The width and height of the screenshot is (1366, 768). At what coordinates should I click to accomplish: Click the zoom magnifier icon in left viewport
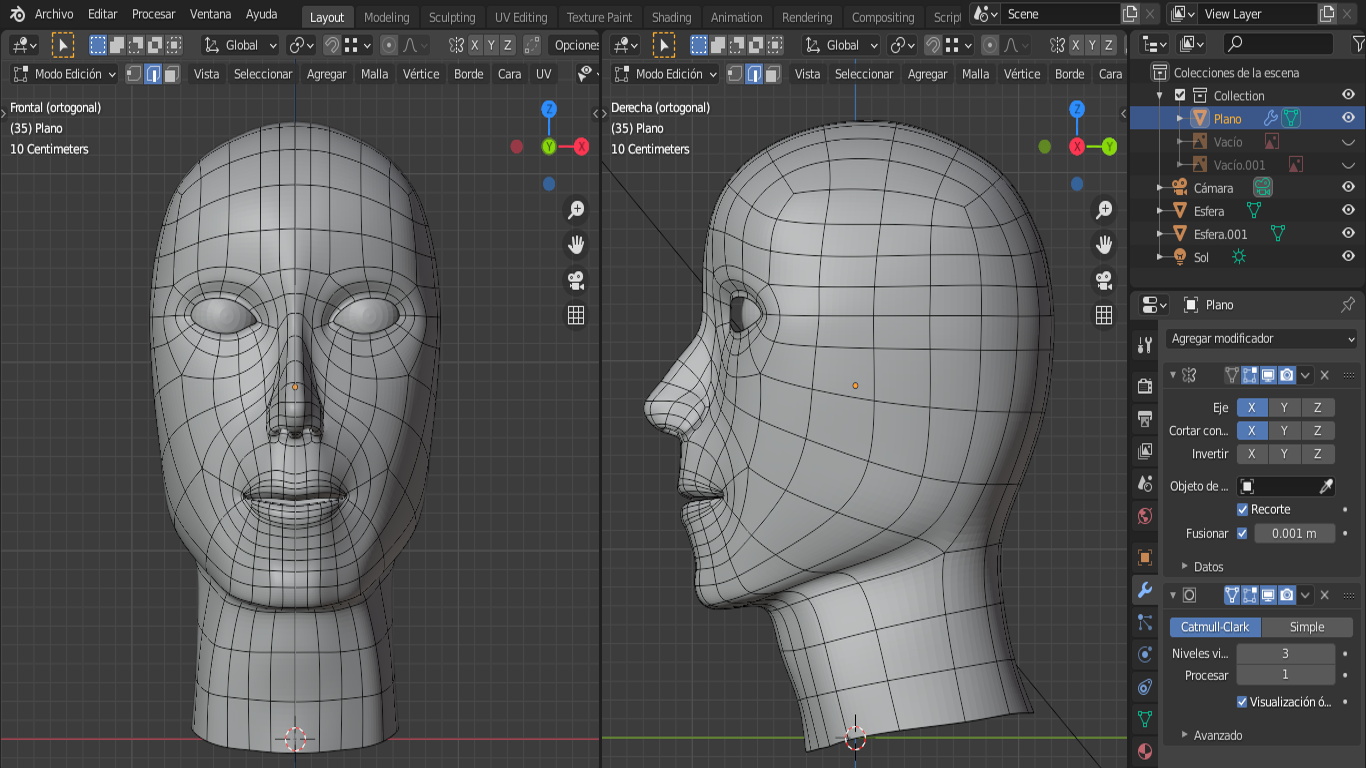pyautogui.click(x=576, y=210)
